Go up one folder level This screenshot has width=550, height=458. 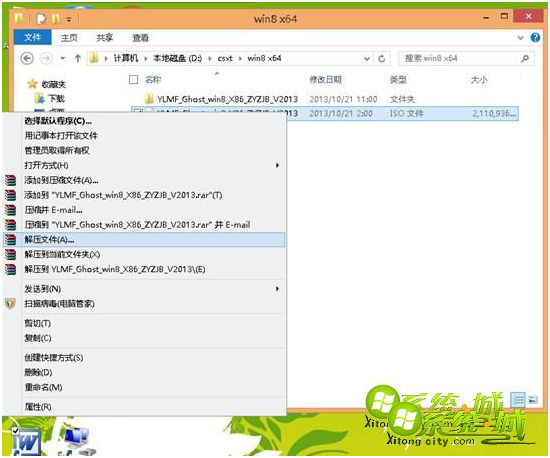point(78,59)
